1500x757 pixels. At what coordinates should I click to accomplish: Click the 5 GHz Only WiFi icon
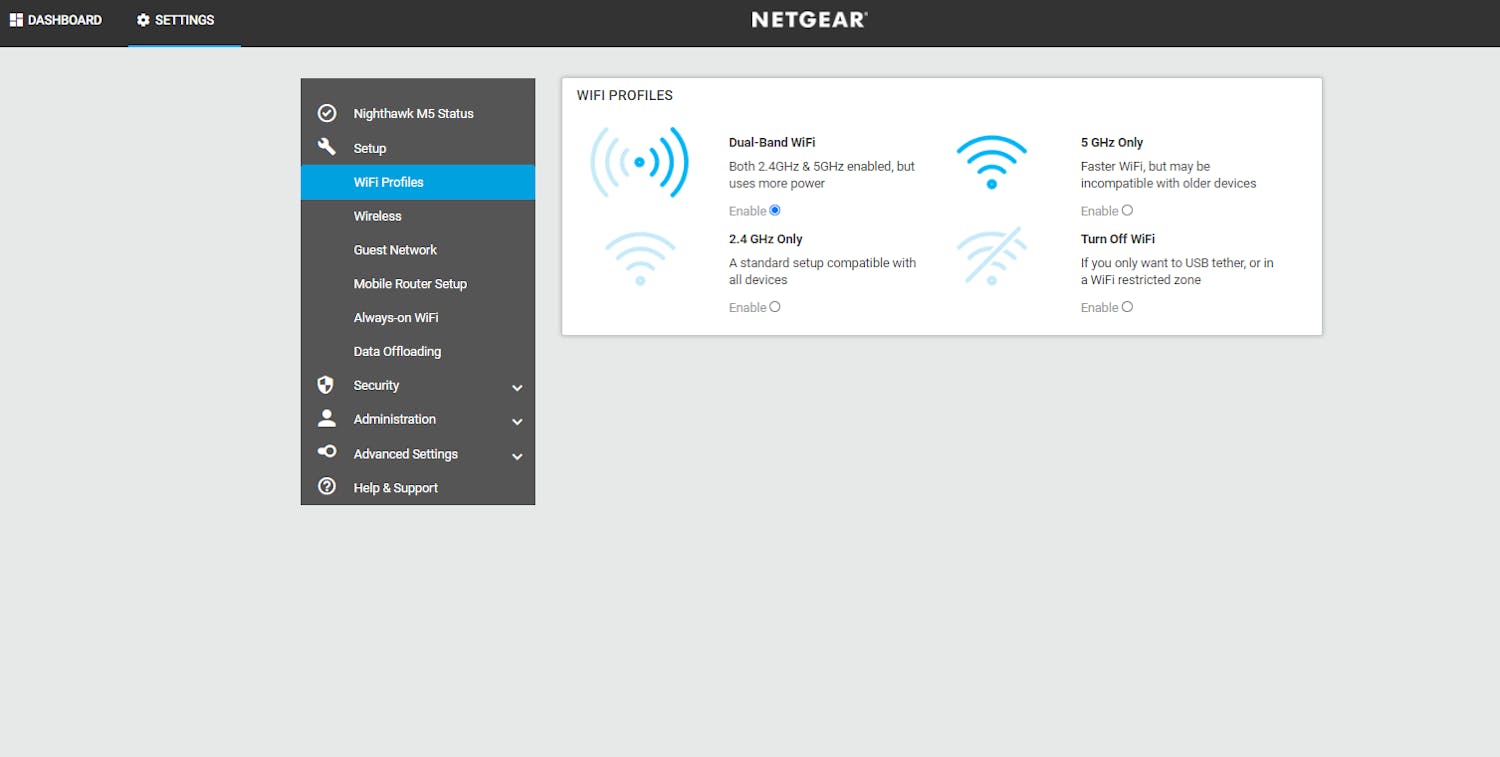tap(992, 161)
